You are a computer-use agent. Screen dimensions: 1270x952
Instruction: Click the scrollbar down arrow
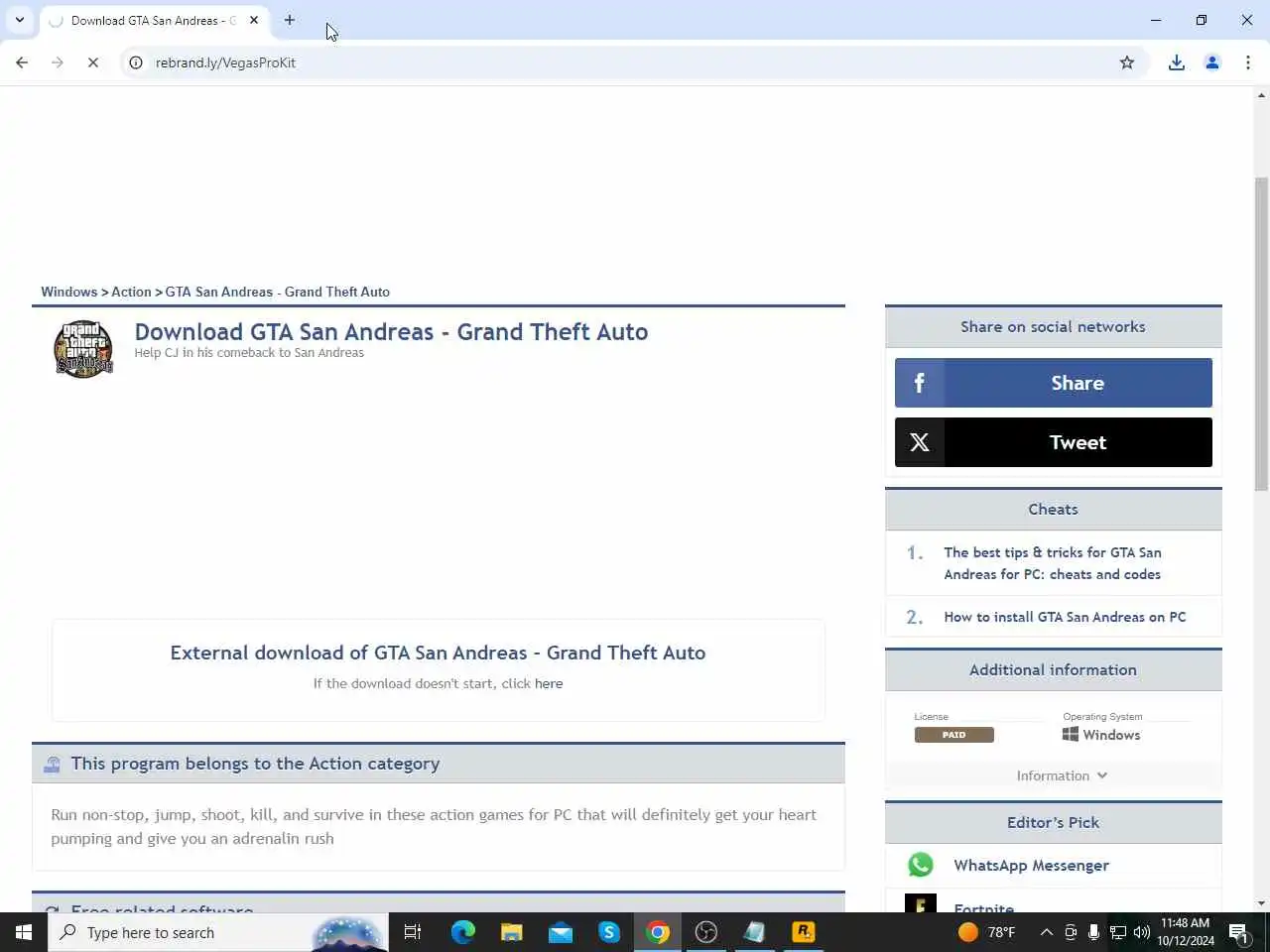1261,903
